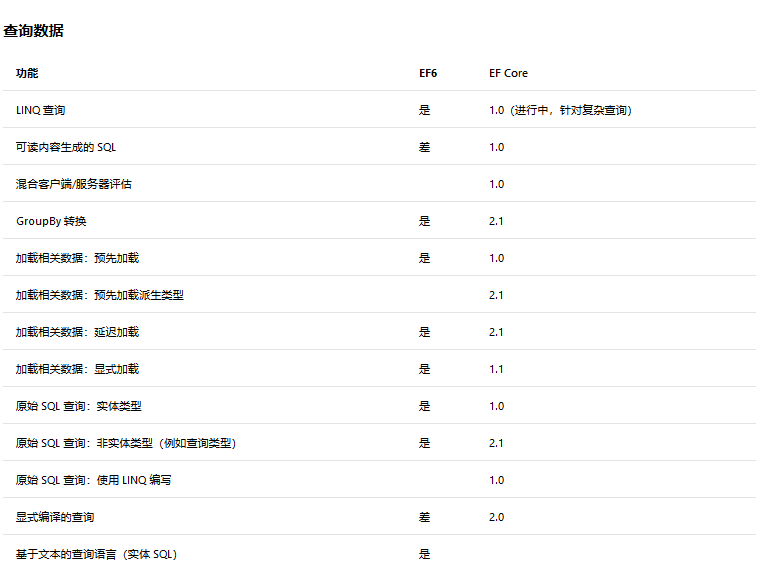Screen dimensions: 766x574
Task: Click the 加载相关数据：显式加载 row label
Action: point(77,369)
